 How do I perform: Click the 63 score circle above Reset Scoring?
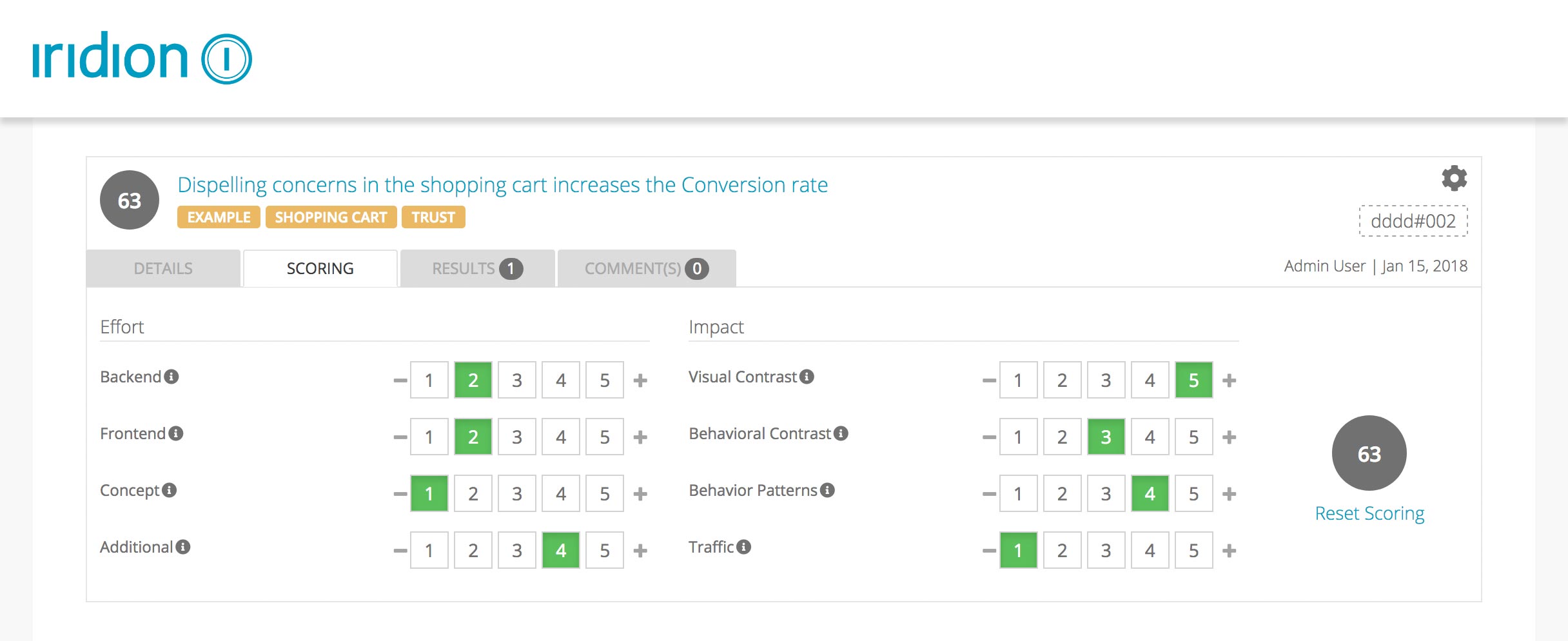coord(1369,453)
